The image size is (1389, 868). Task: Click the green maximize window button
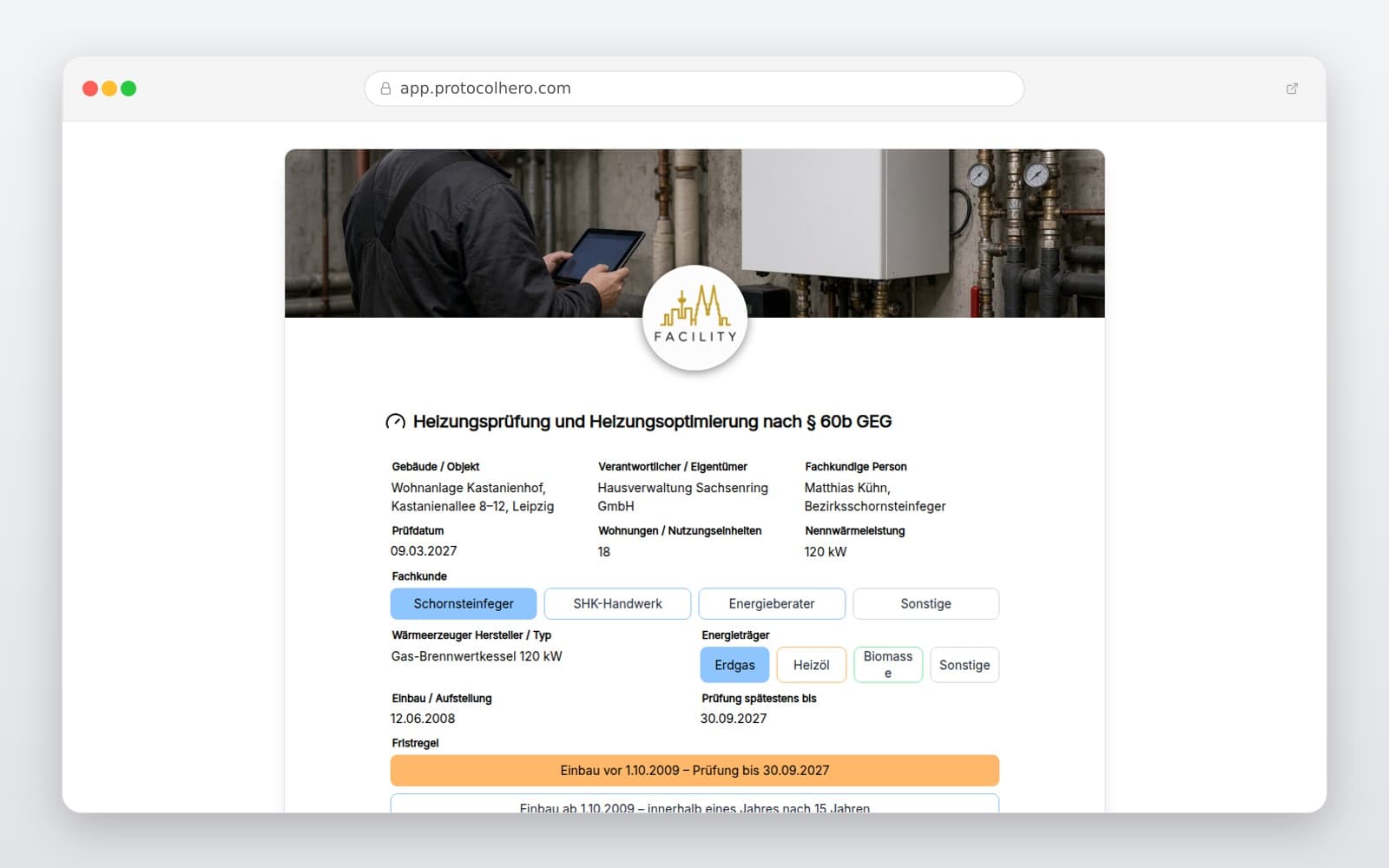[128, 89]
